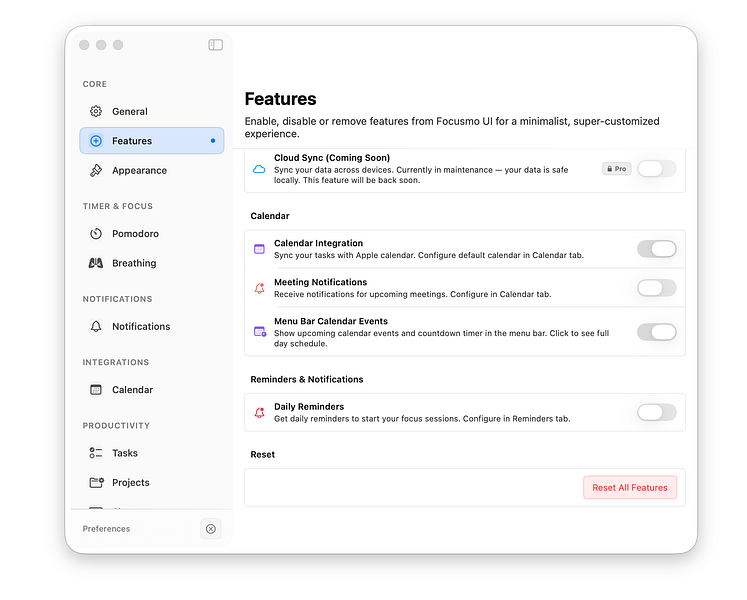The height and width of the screenshot is (600, 747).
Task: Click the Calendar Integration purple icon
Action: (x=259, y=249)
